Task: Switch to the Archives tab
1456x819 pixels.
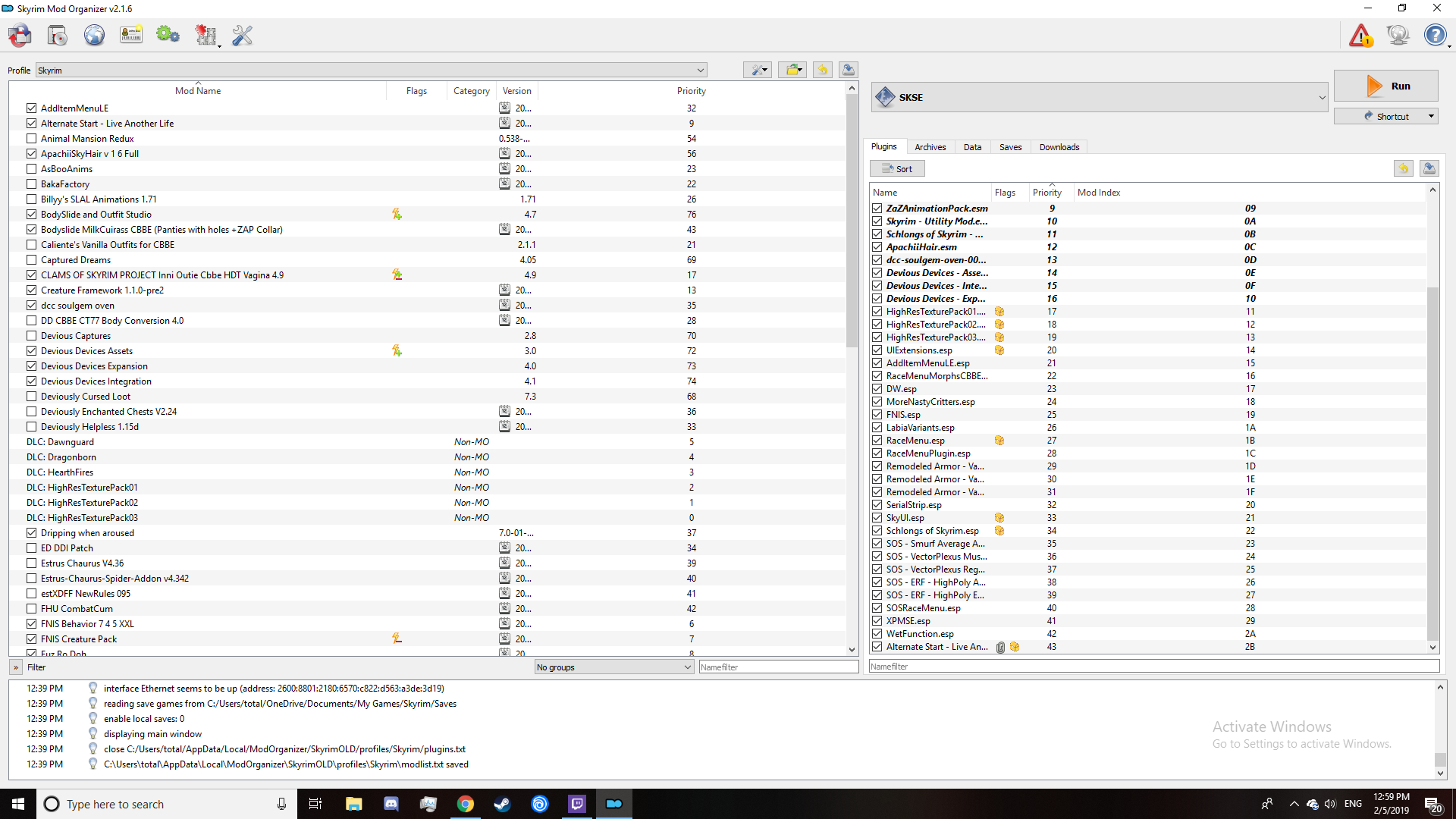Action: tap(930, 147)
